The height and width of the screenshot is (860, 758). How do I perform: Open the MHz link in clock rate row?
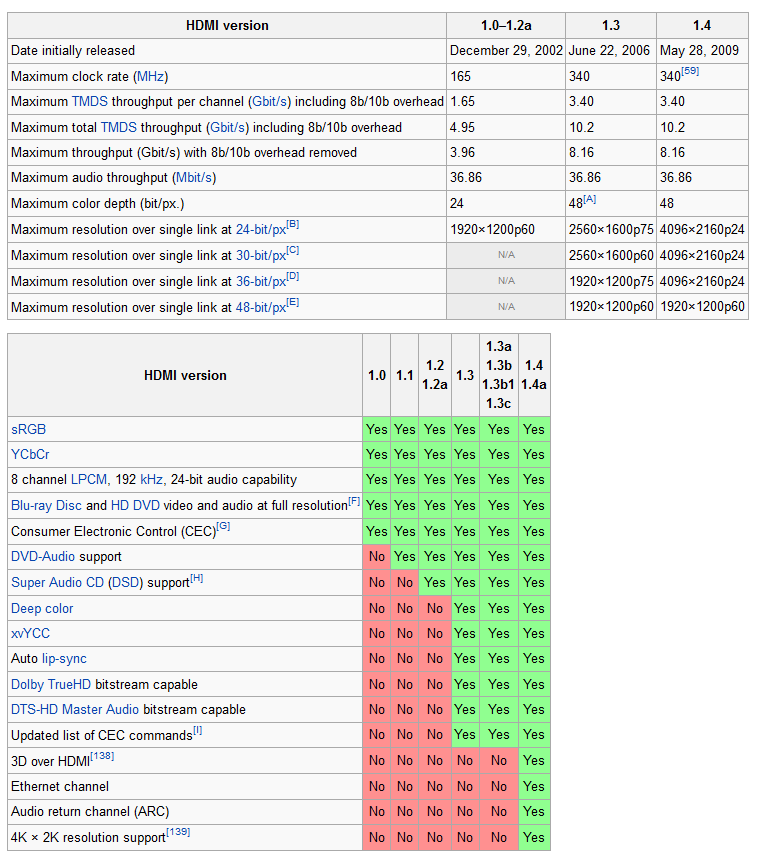click(x=150, y=76)
